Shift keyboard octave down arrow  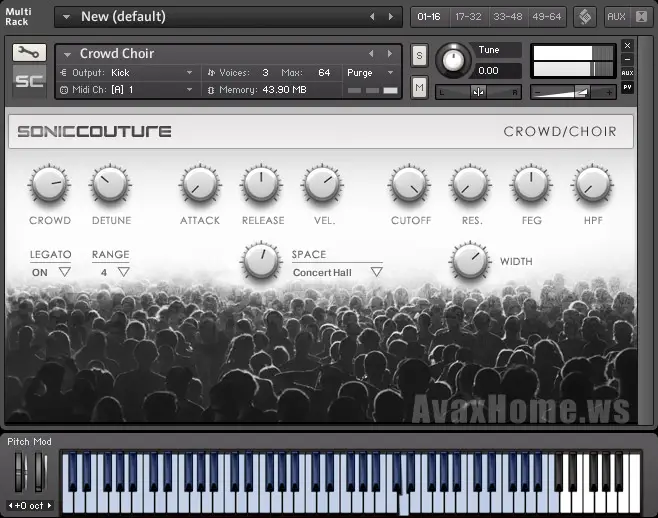[x=10, y=505]
